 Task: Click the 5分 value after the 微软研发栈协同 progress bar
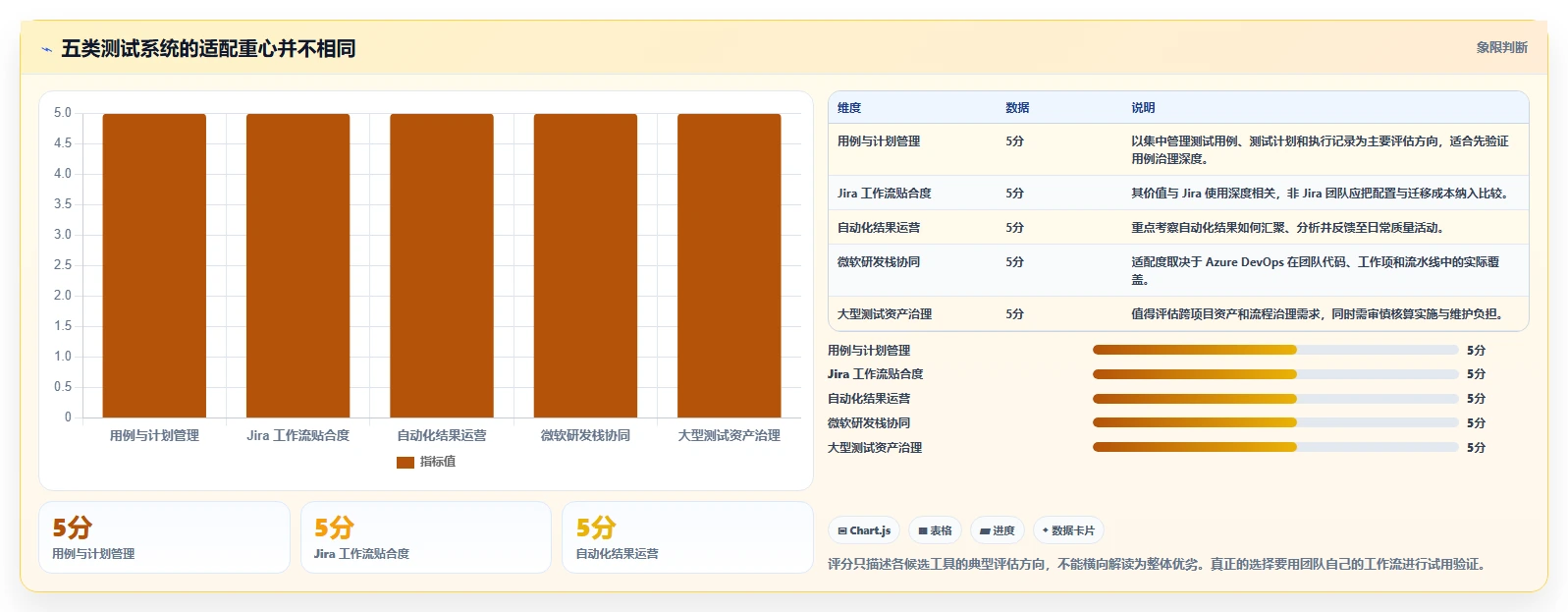click(1476, 423)
